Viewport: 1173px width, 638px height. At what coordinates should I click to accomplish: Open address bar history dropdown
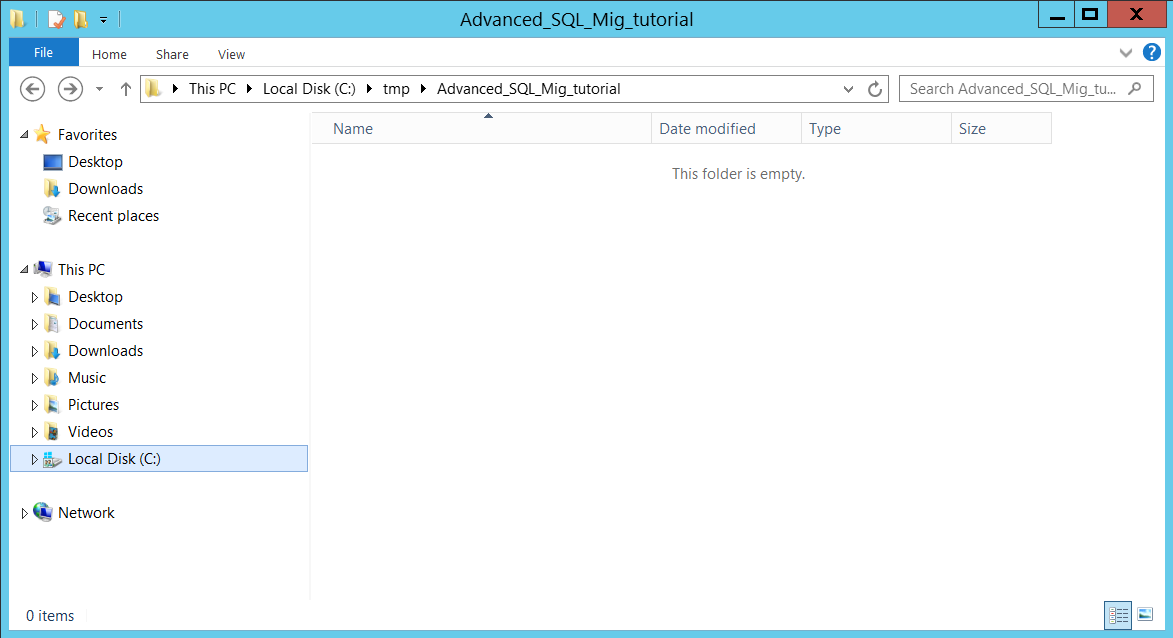tap(848, 89)
